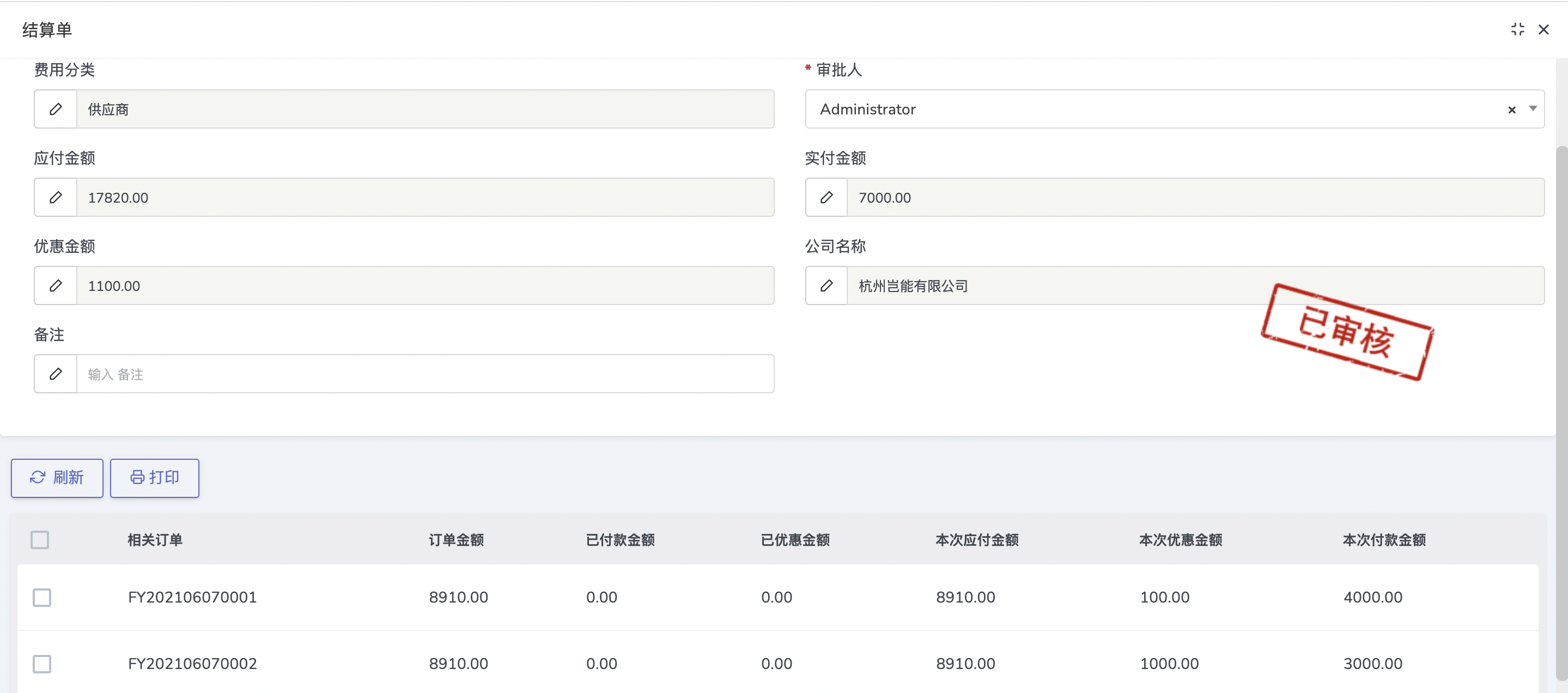Click pencil icon beside 优惠金额
This screenshot has height=693, width=1568.
coord(56,286)
